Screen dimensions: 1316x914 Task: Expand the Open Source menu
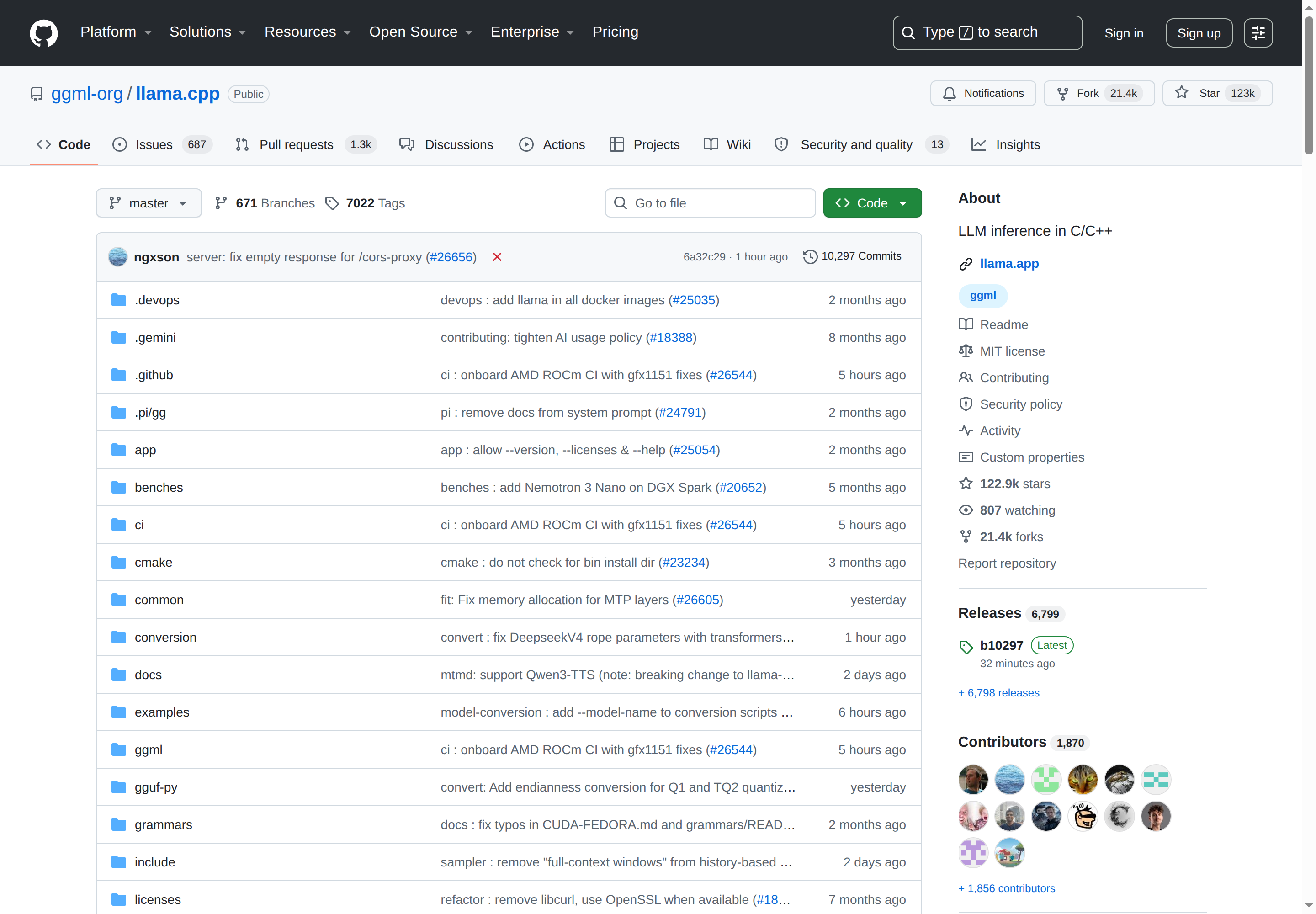(420, 32)
